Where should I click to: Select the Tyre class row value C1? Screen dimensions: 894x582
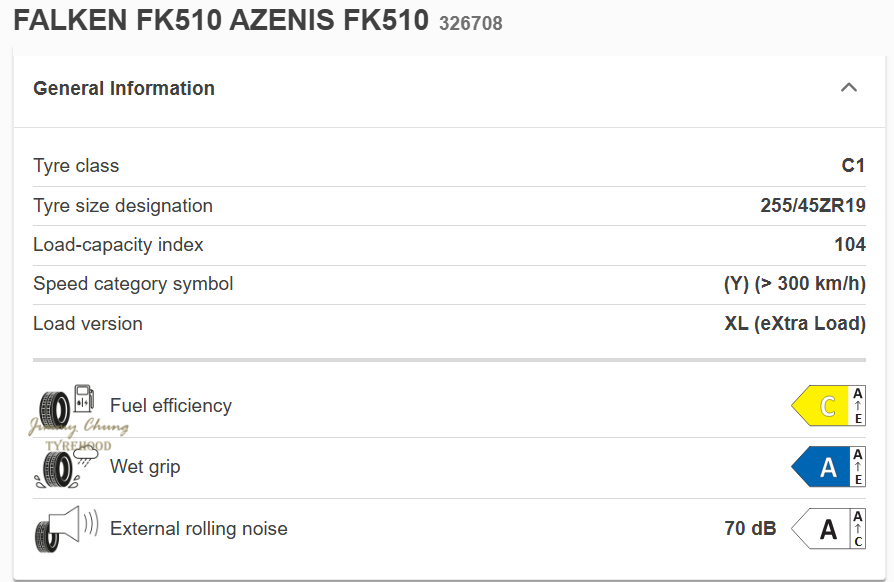point(853,166)
